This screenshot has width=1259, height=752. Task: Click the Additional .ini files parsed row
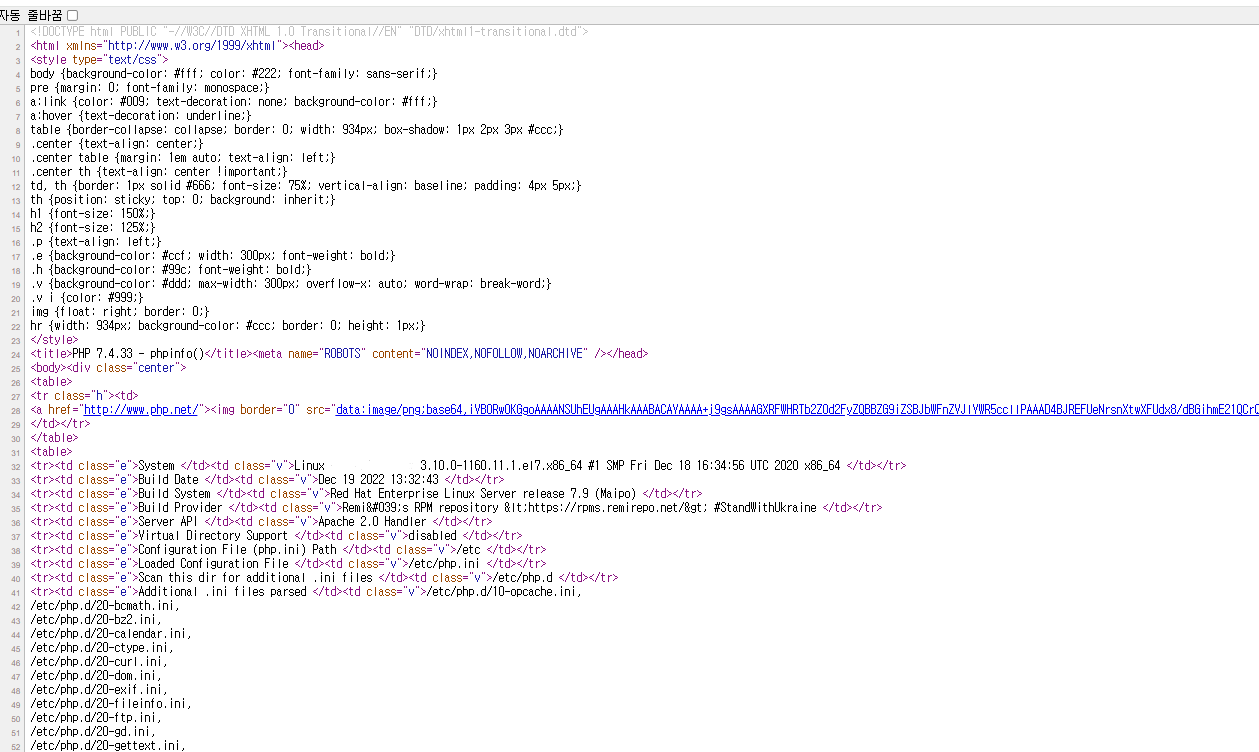click(x=306, y=592)
